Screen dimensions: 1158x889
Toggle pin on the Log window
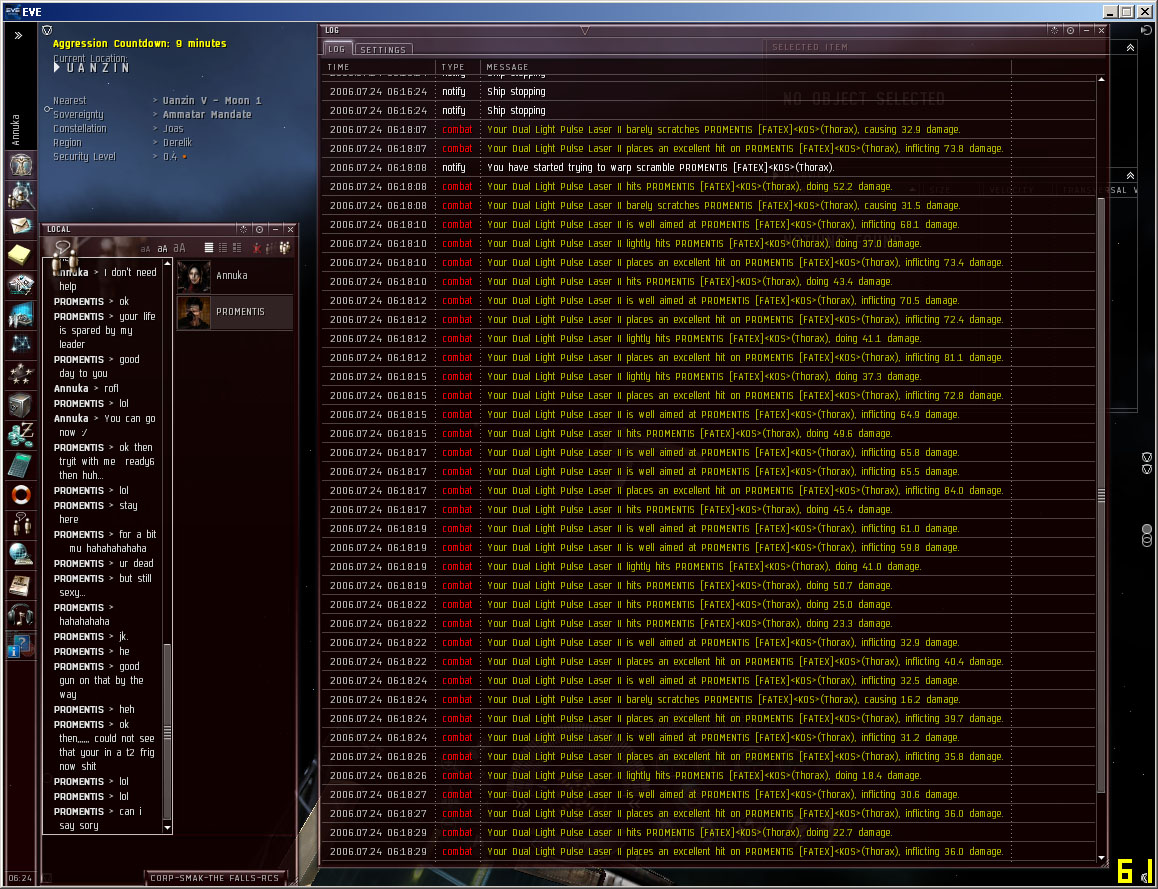click(1054, 30)
